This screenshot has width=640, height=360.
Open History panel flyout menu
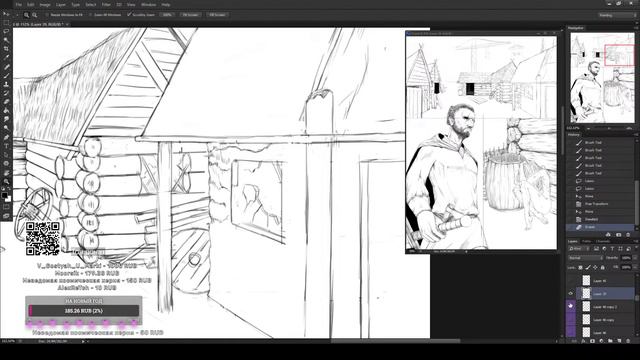(636, 135)
